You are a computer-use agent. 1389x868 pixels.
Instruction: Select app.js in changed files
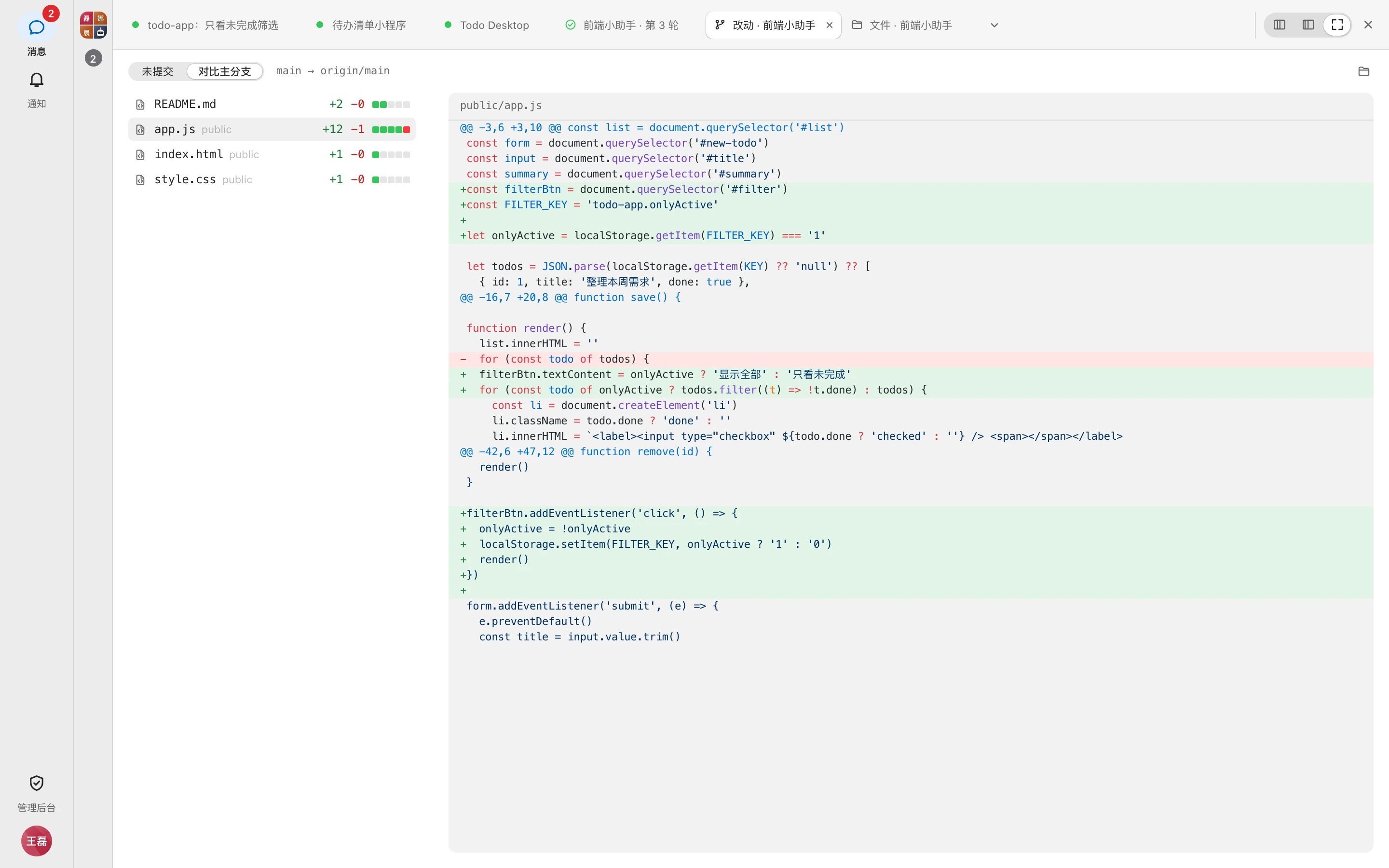(272, 129)
